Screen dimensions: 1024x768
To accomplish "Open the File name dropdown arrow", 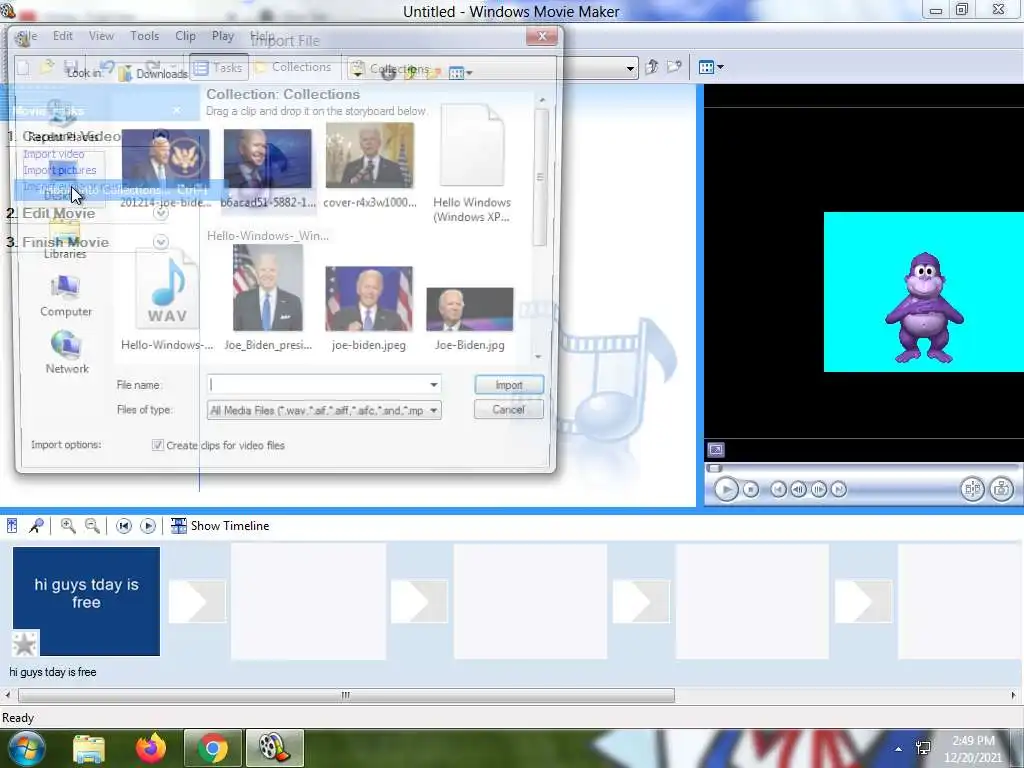I will click(x=434, y=385).
